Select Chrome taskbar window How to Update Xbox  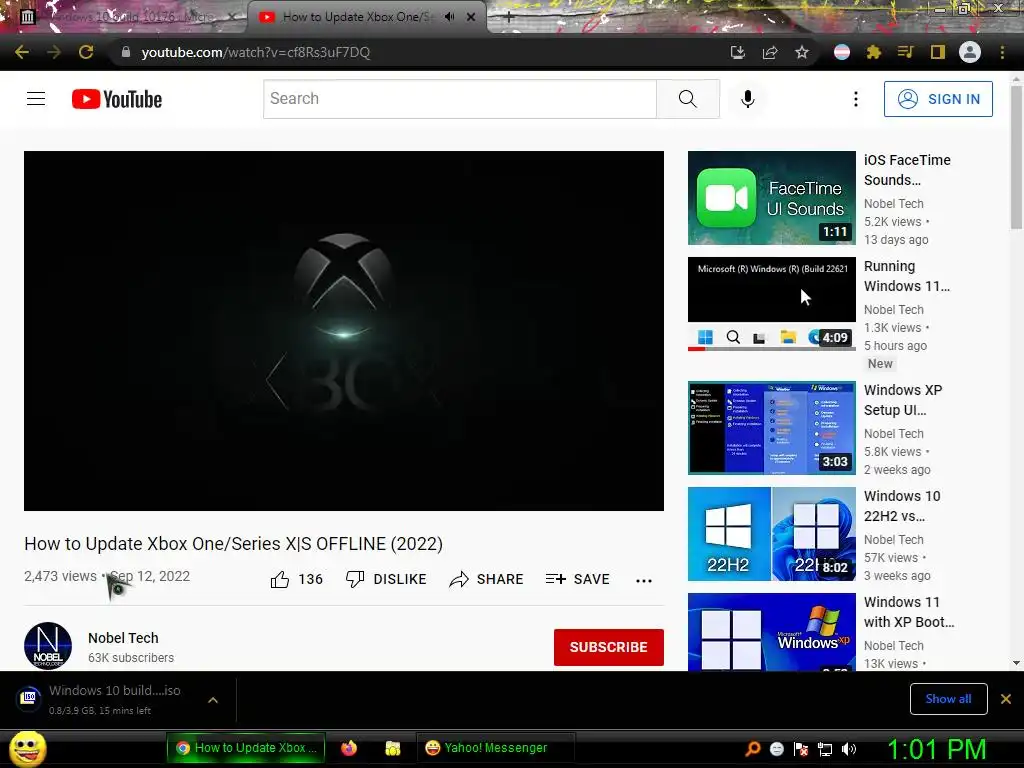[246, 748]
